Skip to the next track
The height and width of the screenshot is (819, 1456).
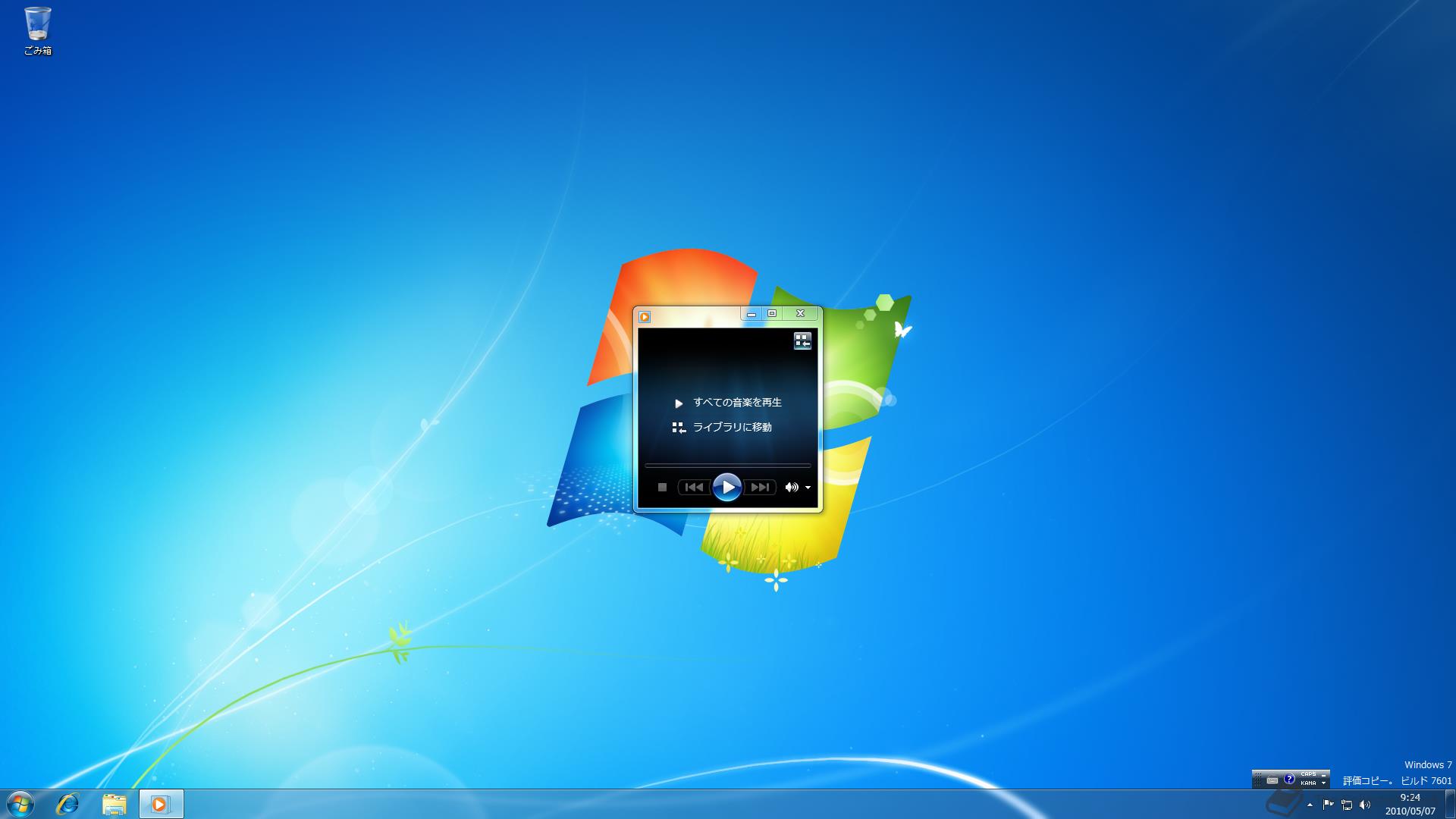click(759, 488)
